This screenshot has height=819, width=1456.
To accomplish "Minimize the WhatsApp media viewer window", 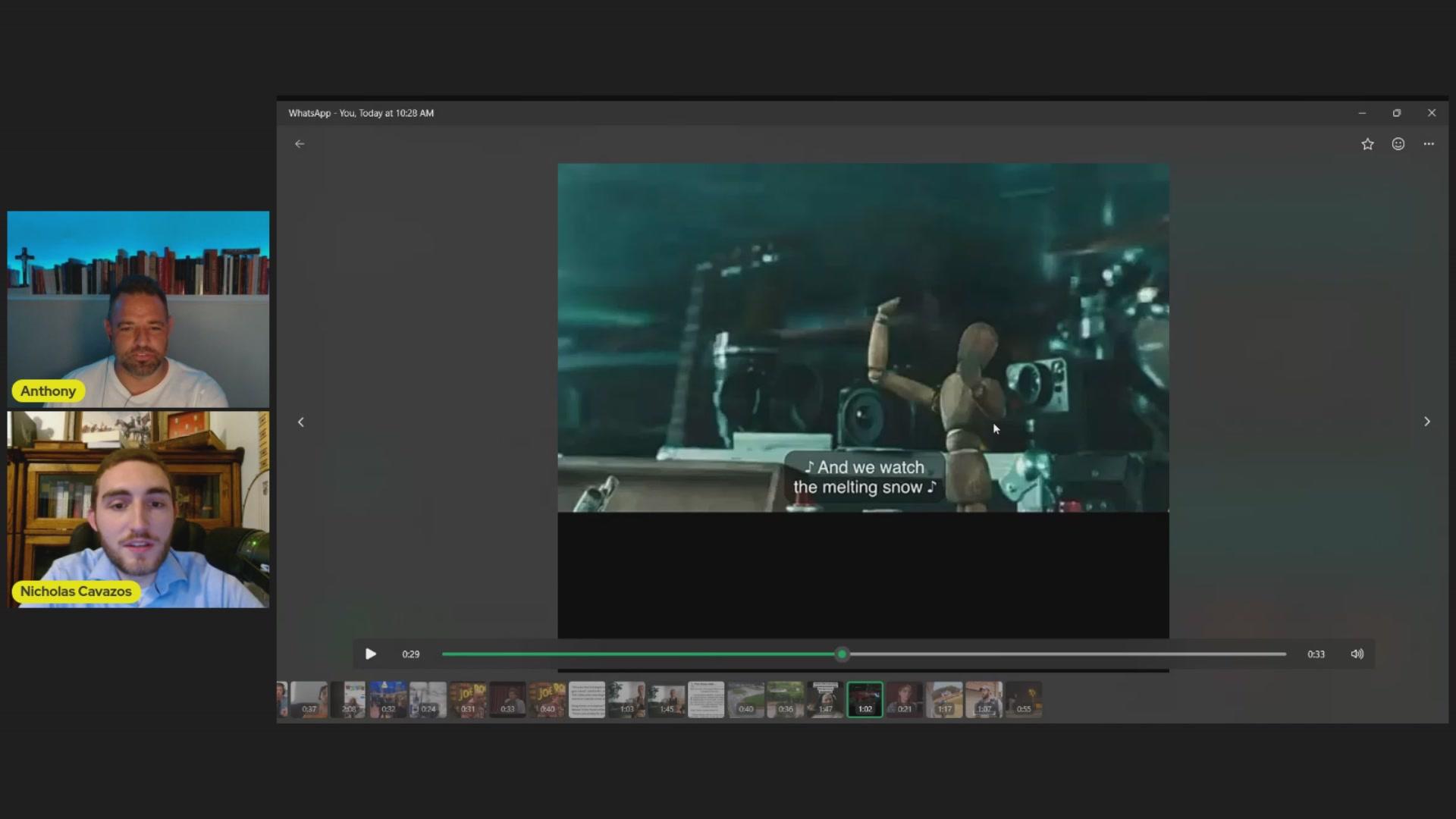I will click(1361, 112).
